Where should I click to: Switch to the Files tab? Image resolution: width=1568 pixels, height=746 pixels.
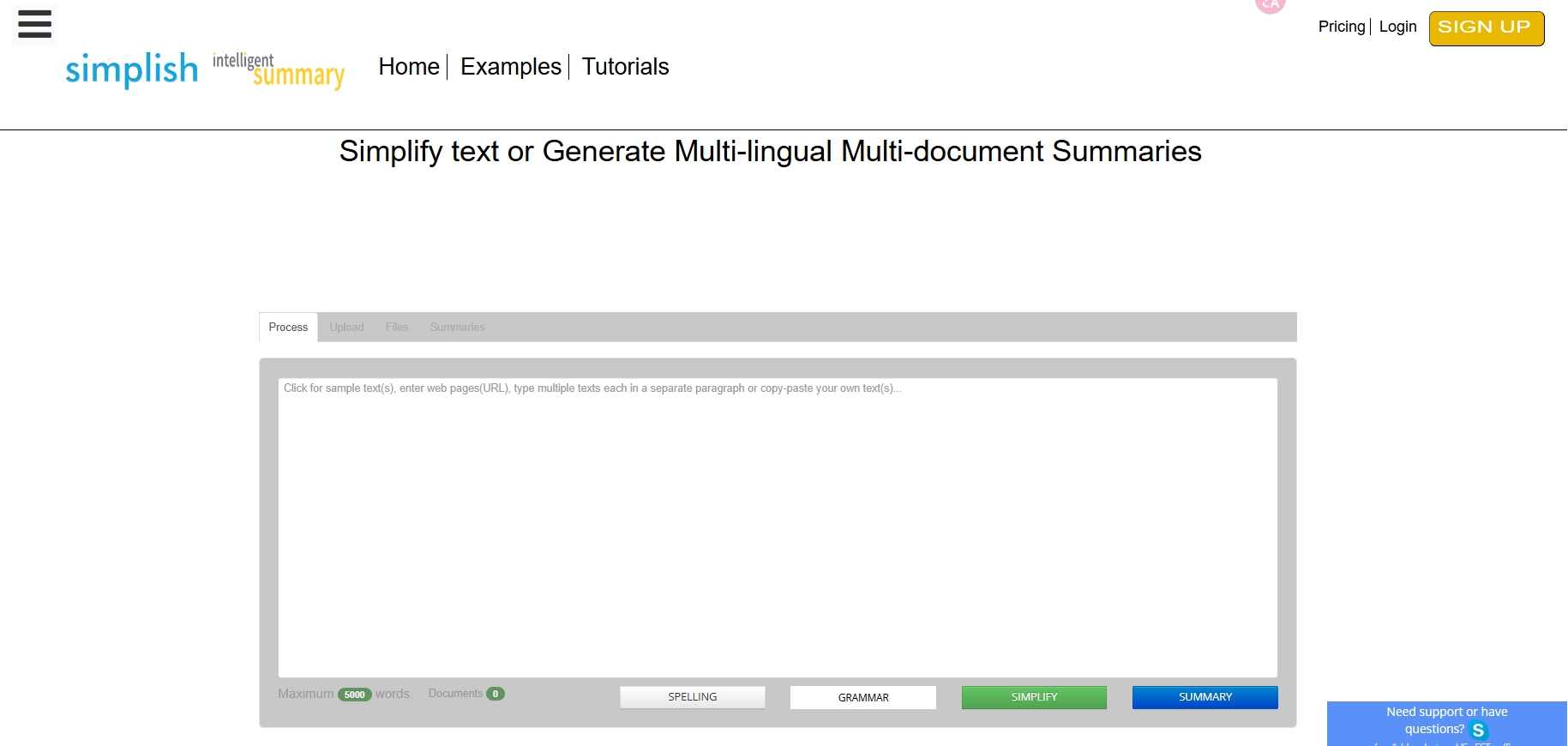pyautogui.click(x=396, y=328)
